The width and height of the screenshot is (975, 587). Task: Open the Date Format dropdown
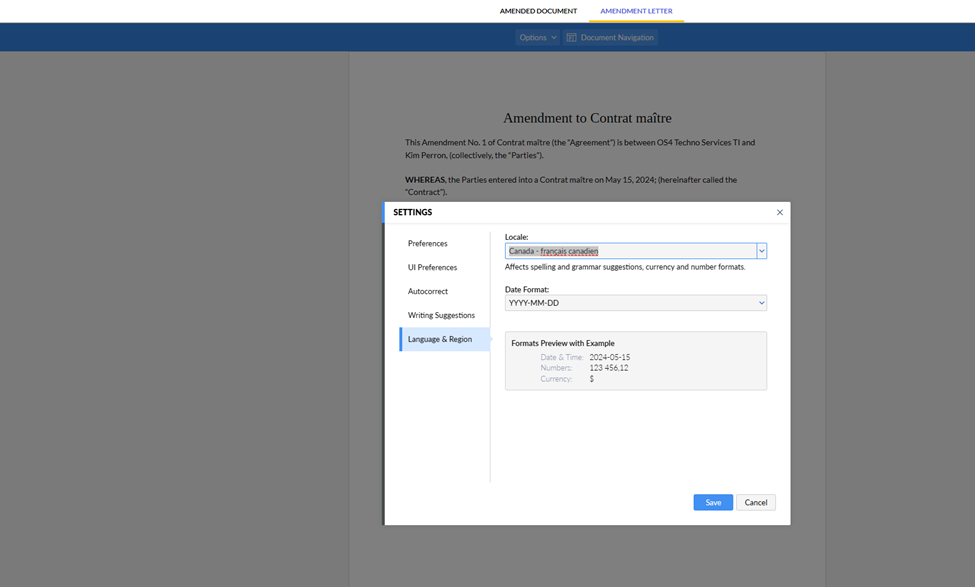click(635, 303)
